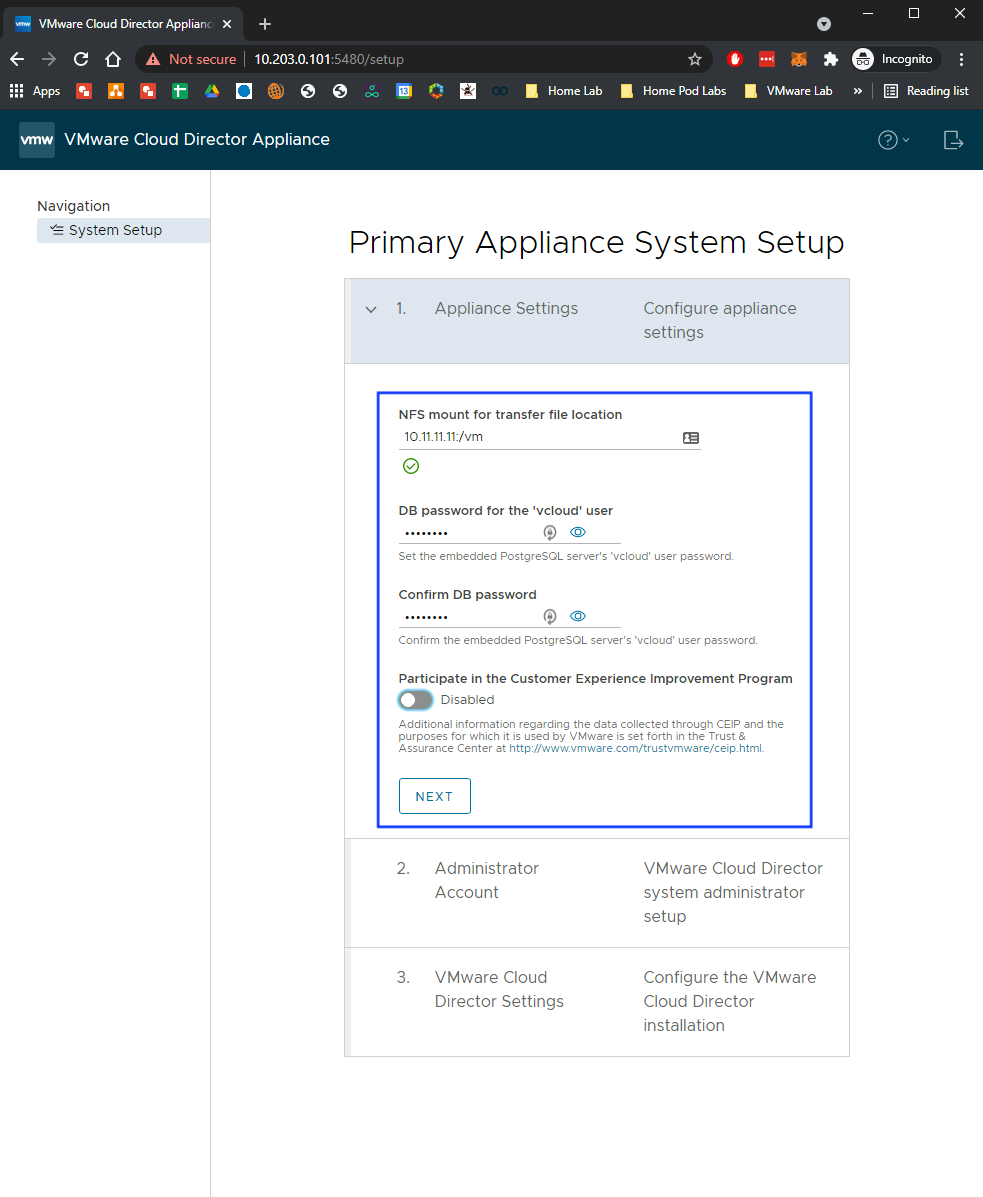The height and width of the screenshot is (1197, 983).
Task: Select System Setup in navigation
Action: (115, 230)
